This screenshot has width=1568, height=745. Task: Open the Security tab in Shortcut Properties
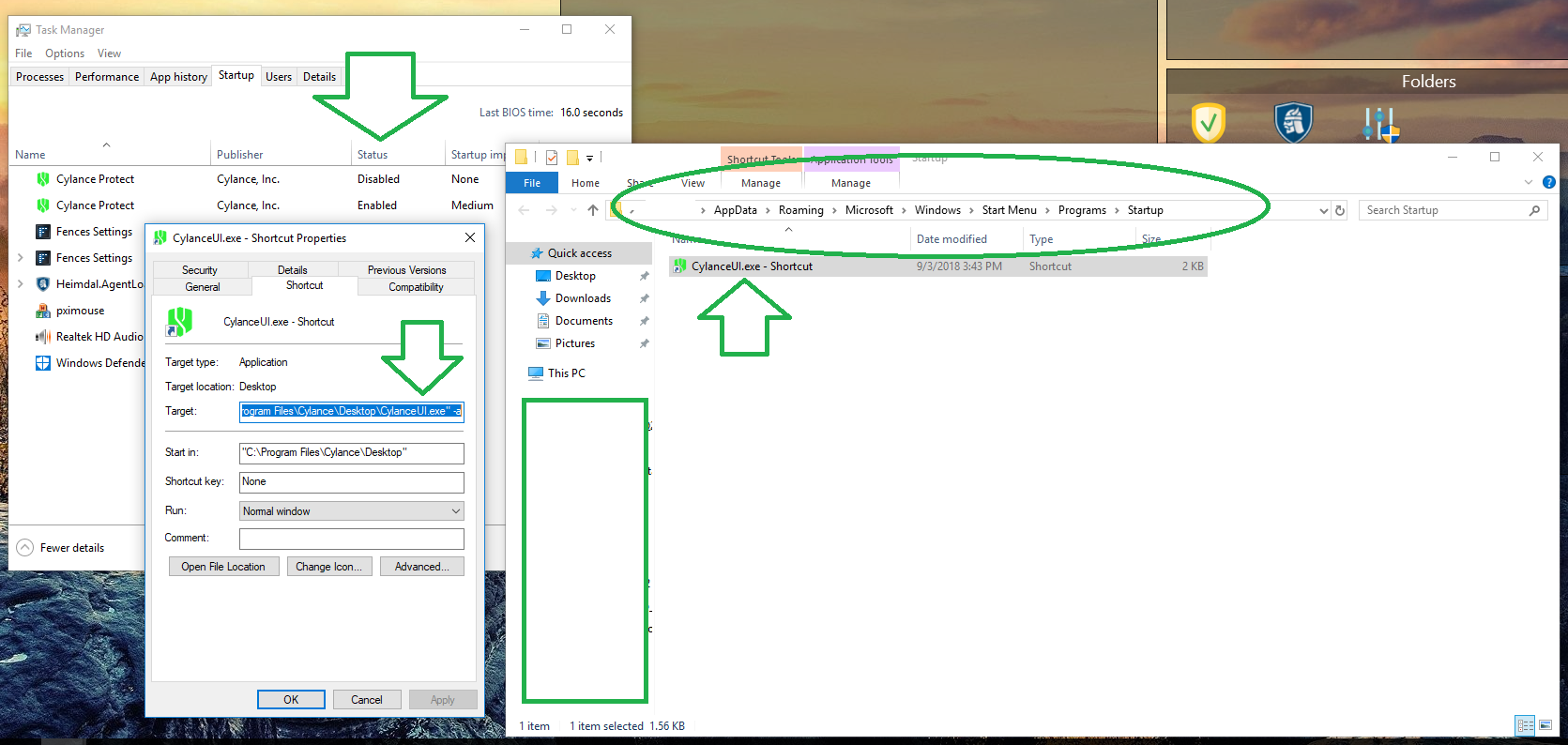pos(200,270)
